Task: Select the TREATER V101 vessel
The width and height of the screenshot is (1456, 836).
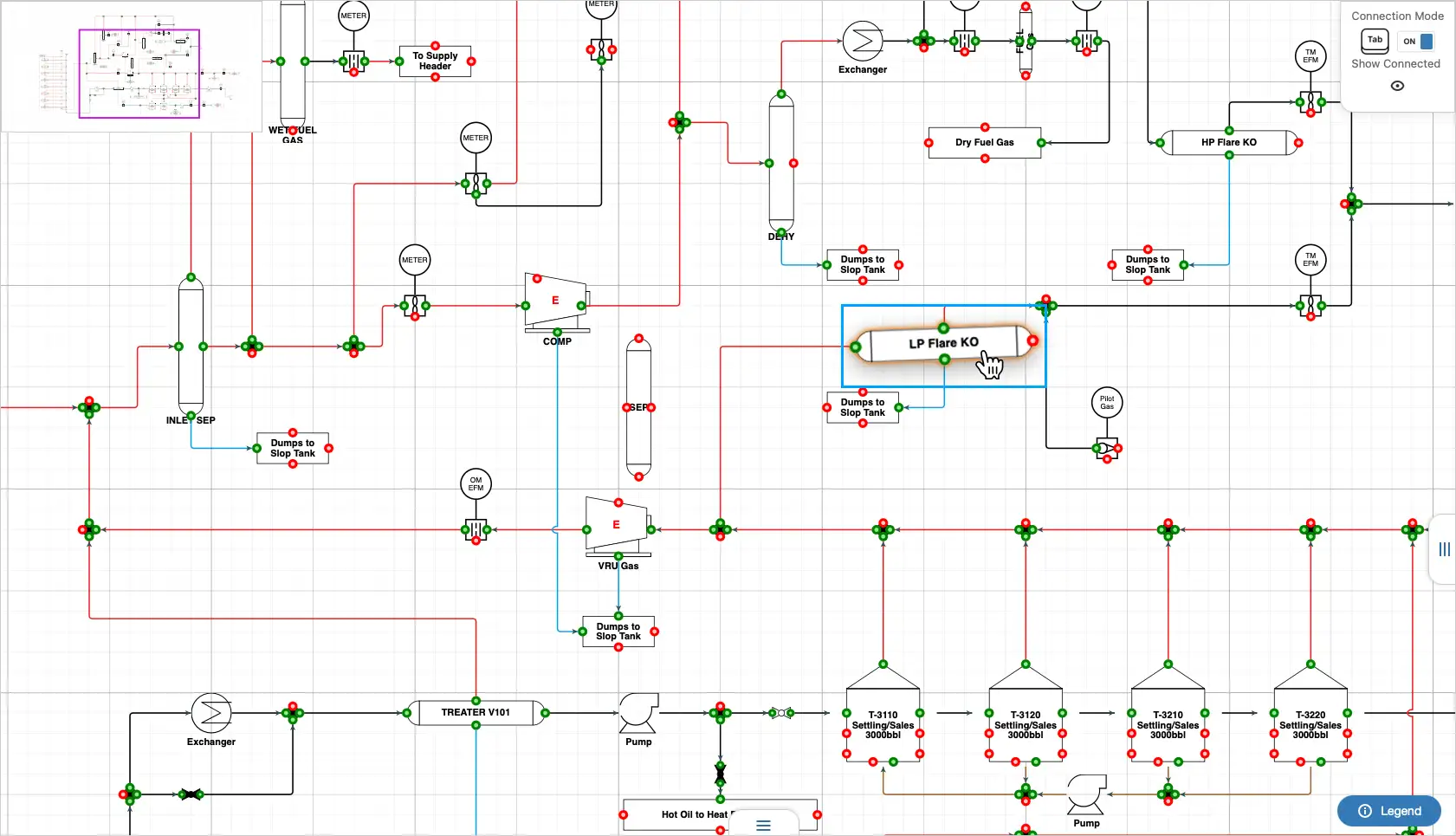Action: (x=476, y=713)
